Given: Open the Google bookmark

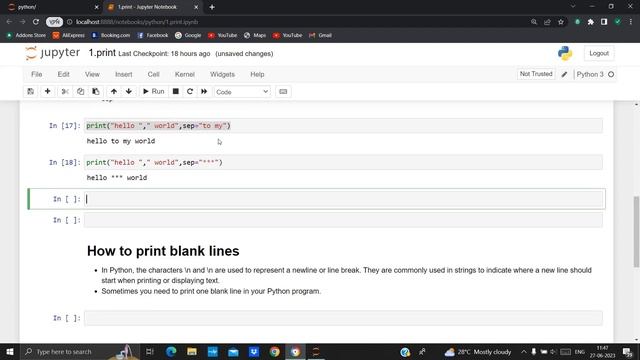Looking at the screenshot, I should coord(188,36).
